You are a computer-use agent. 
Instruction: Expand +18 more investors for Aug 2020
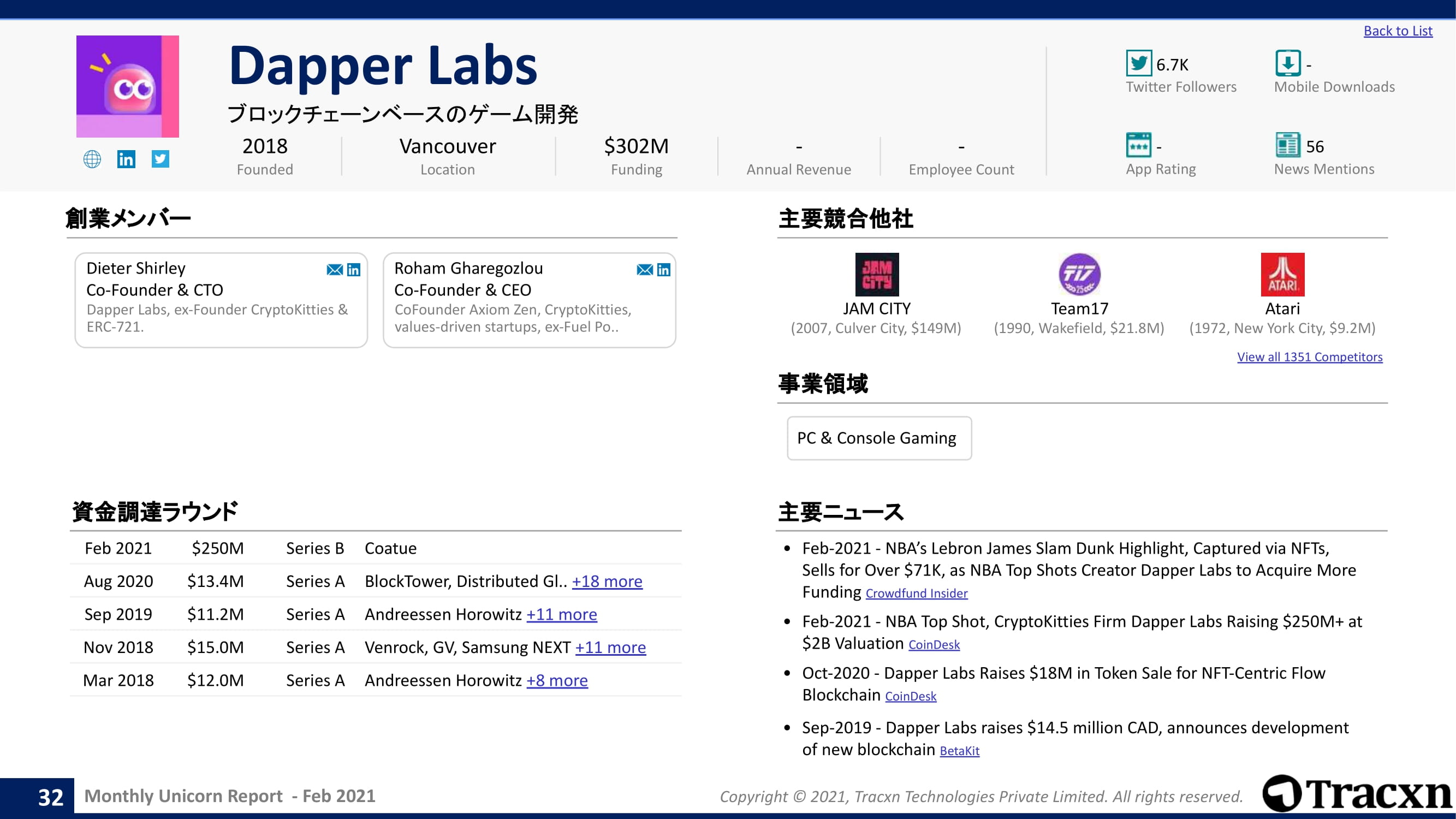coord(607,581)
